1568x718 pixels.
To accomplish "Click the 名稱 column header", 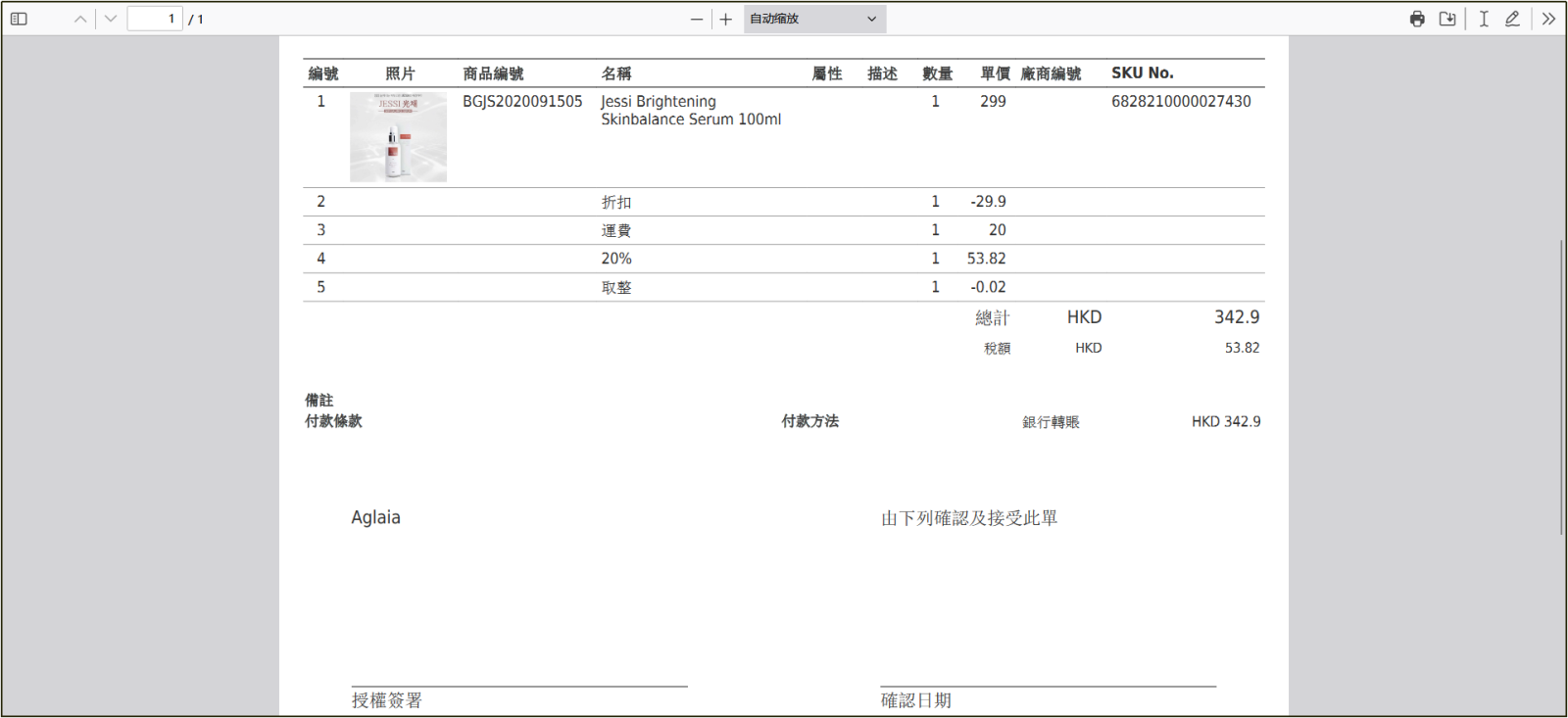I will click(x=616, y=73).
